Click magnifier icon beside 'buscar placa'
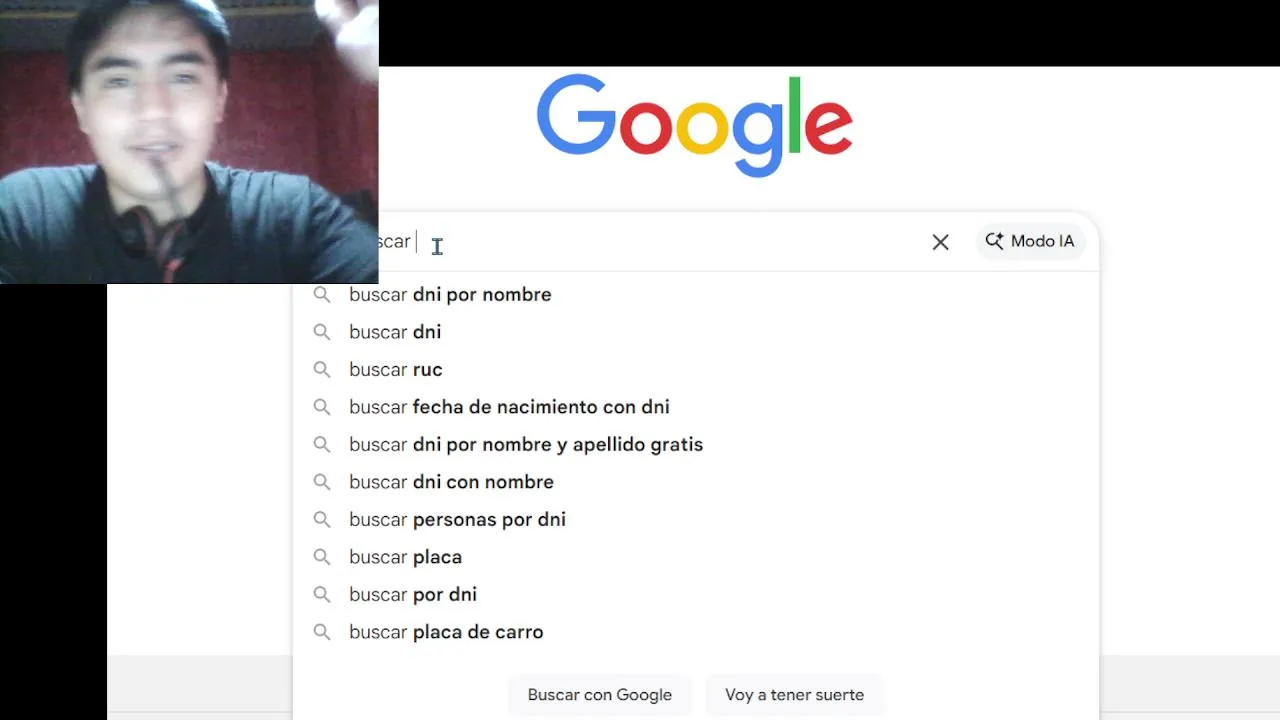Screen dimensions: 1280x720 [322, 557]
